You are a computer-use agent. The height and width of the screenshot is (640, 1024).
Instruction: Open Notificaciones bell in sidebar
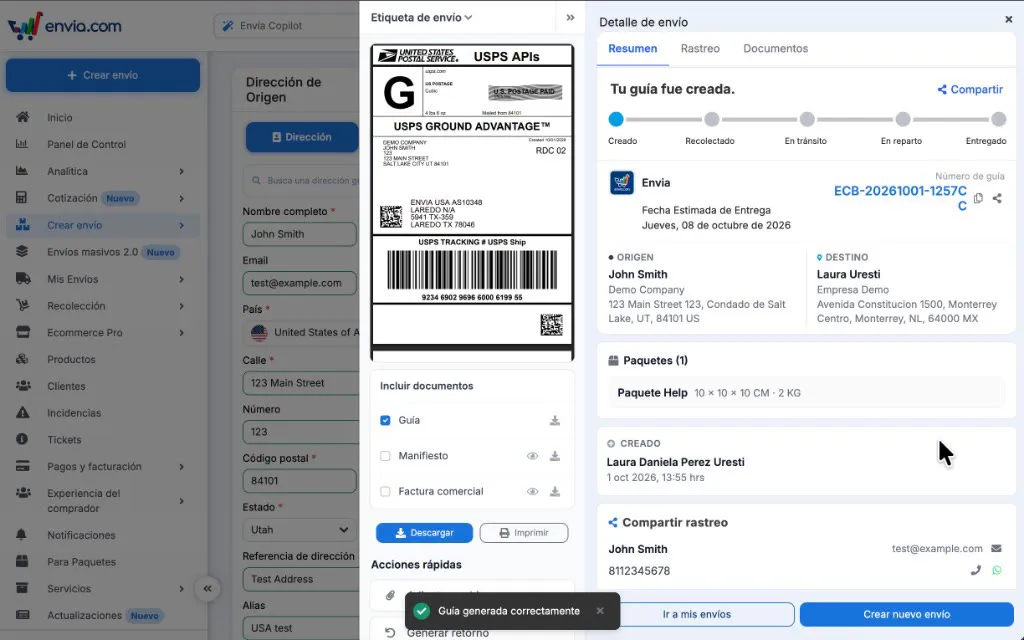pyautogui.click(x=22, y=535)
